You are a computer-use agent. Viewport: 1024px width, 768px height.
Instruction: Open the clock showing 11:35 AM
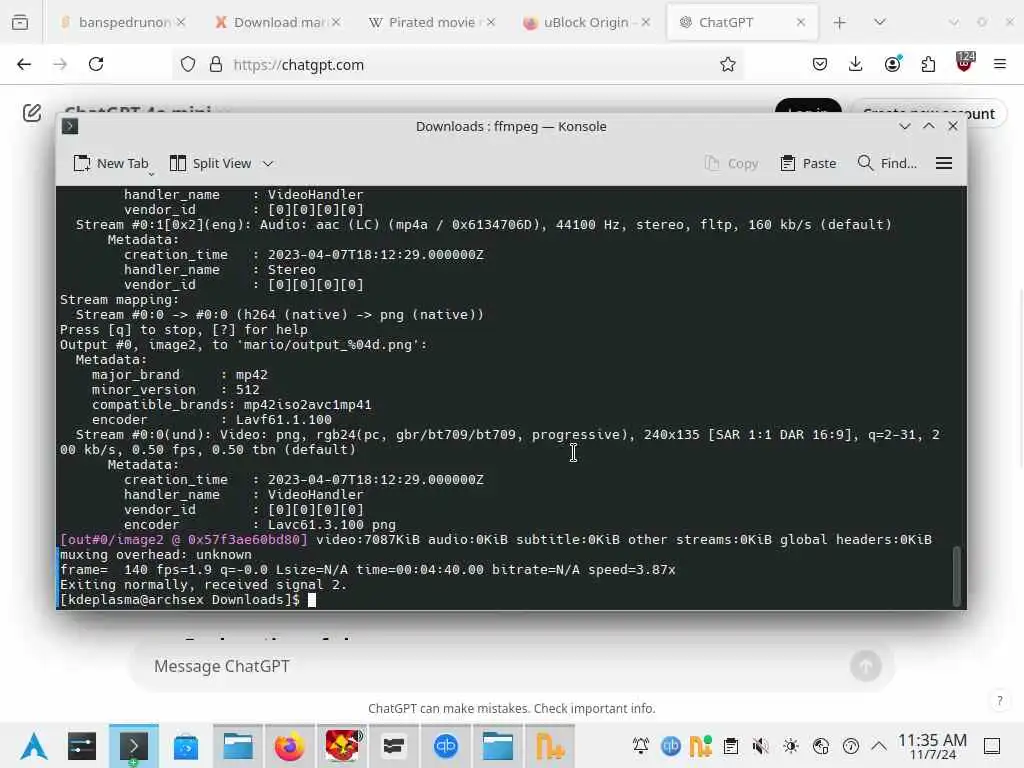click(932, 746)
